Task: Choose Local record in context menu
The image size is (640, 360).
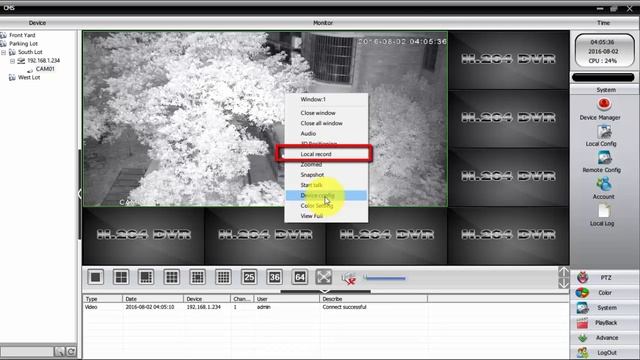Action: point(326,154)
